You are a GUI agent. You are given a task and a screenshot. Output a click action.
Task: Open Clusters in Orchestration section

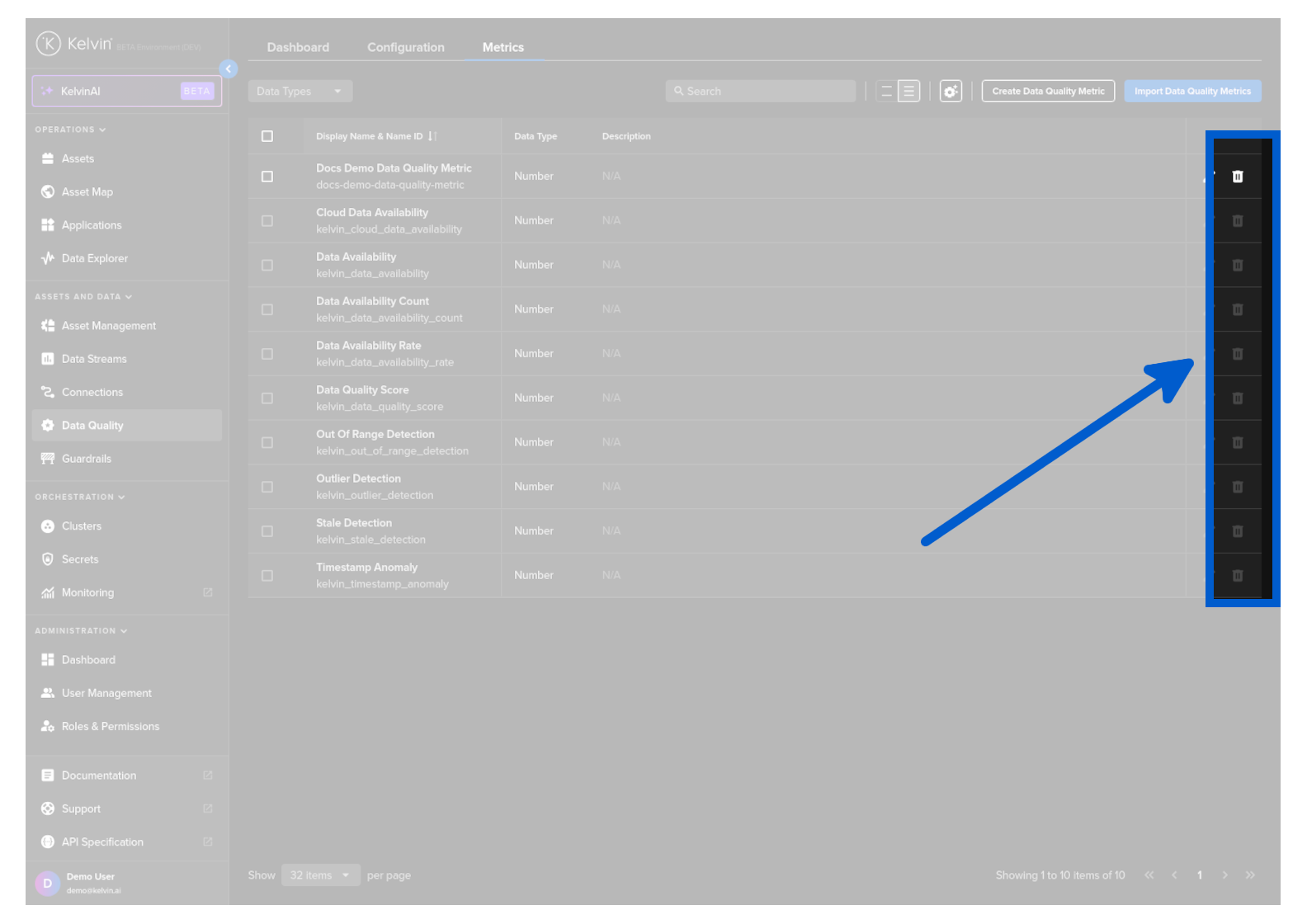click(81, 526)
